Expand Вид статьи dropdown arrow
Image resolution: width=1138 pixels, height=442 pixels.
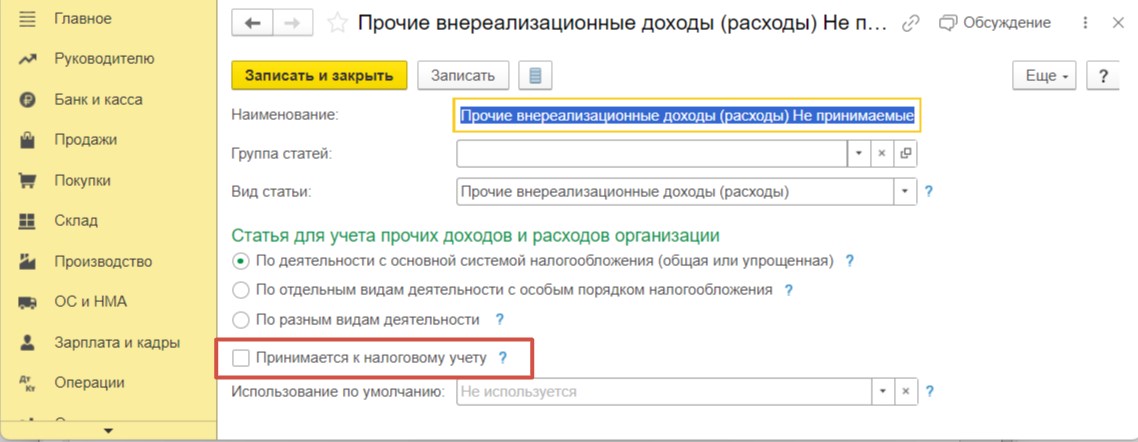pos(905,192)
